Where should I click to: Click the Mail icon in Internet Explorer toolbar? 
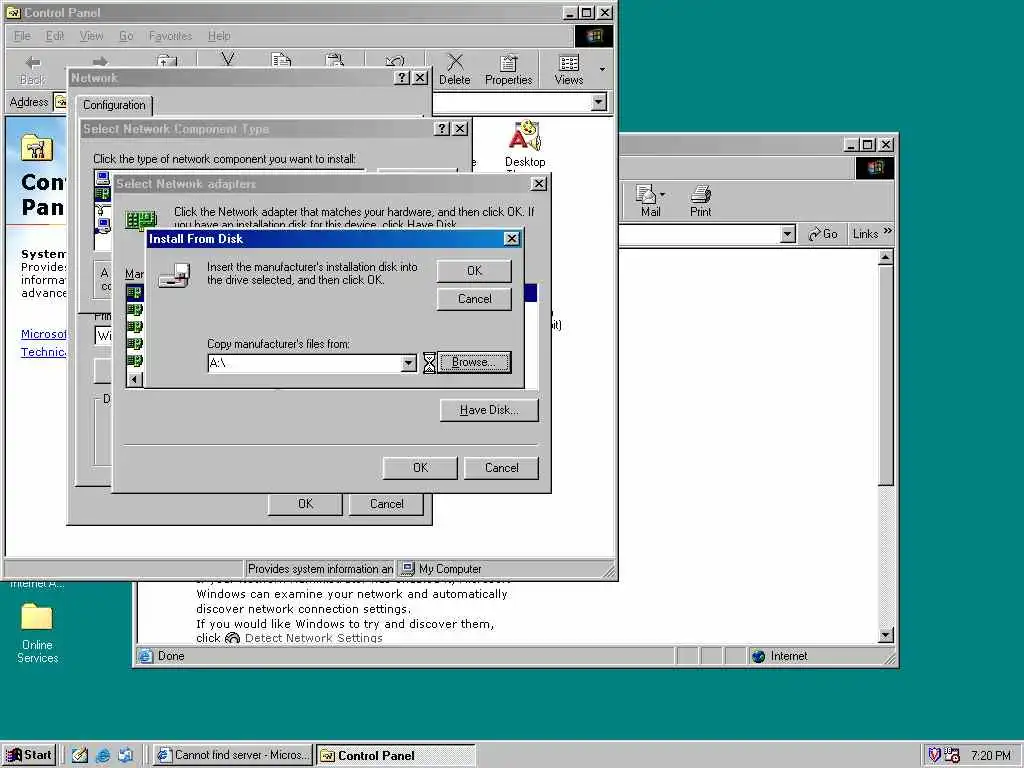coord(649,200)
